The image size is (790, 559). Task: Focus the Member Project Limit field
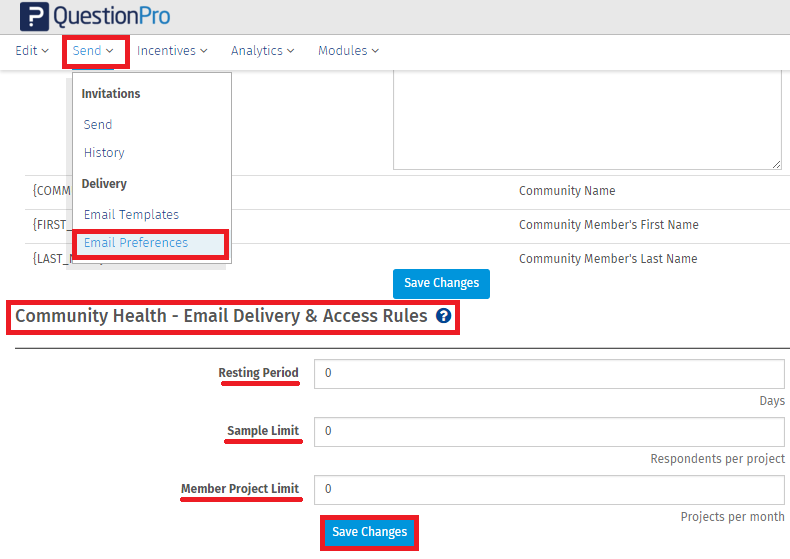tap(549, 490)
